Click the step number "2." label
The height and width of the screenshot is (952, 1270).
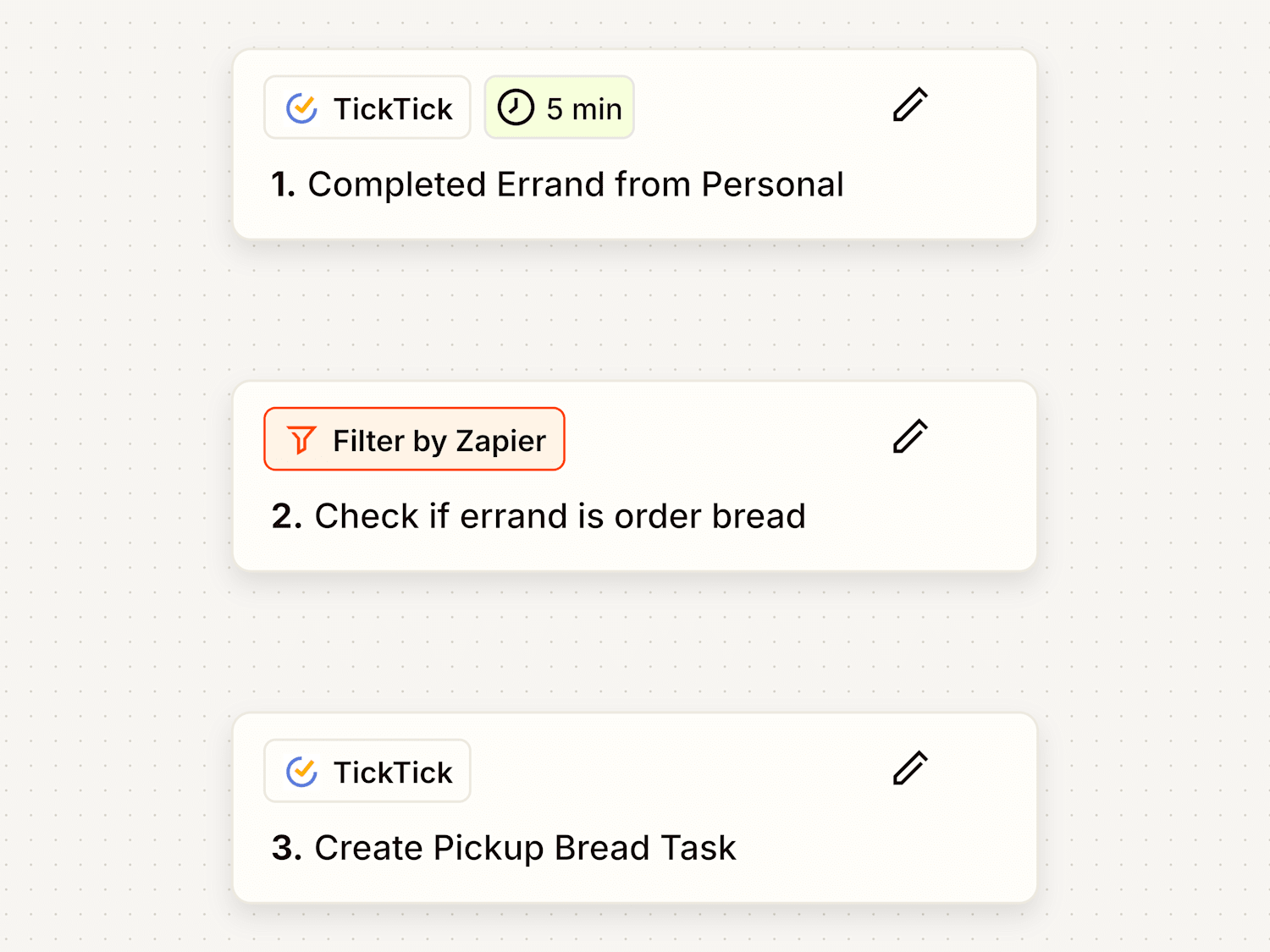287,516
